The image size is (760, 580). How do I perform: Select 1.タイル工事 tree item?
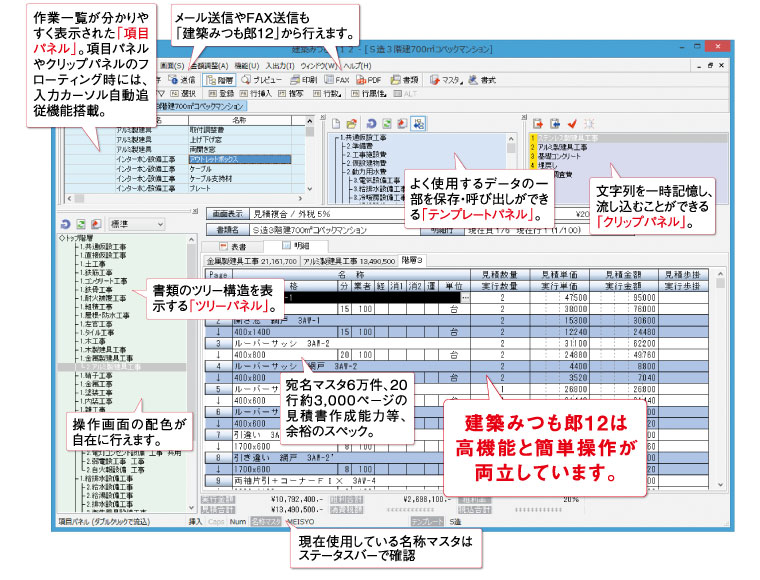(x=96, y=333)
